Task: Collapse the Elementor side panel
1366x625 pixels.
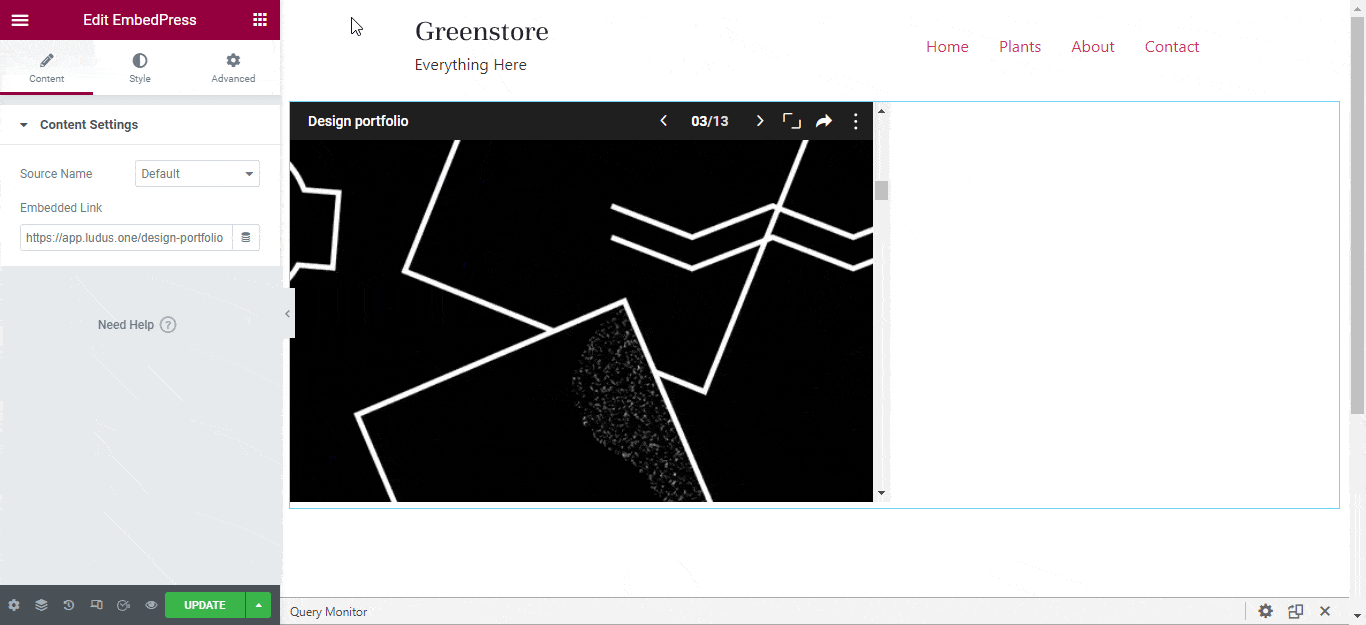Action: (x=287, y=313)
